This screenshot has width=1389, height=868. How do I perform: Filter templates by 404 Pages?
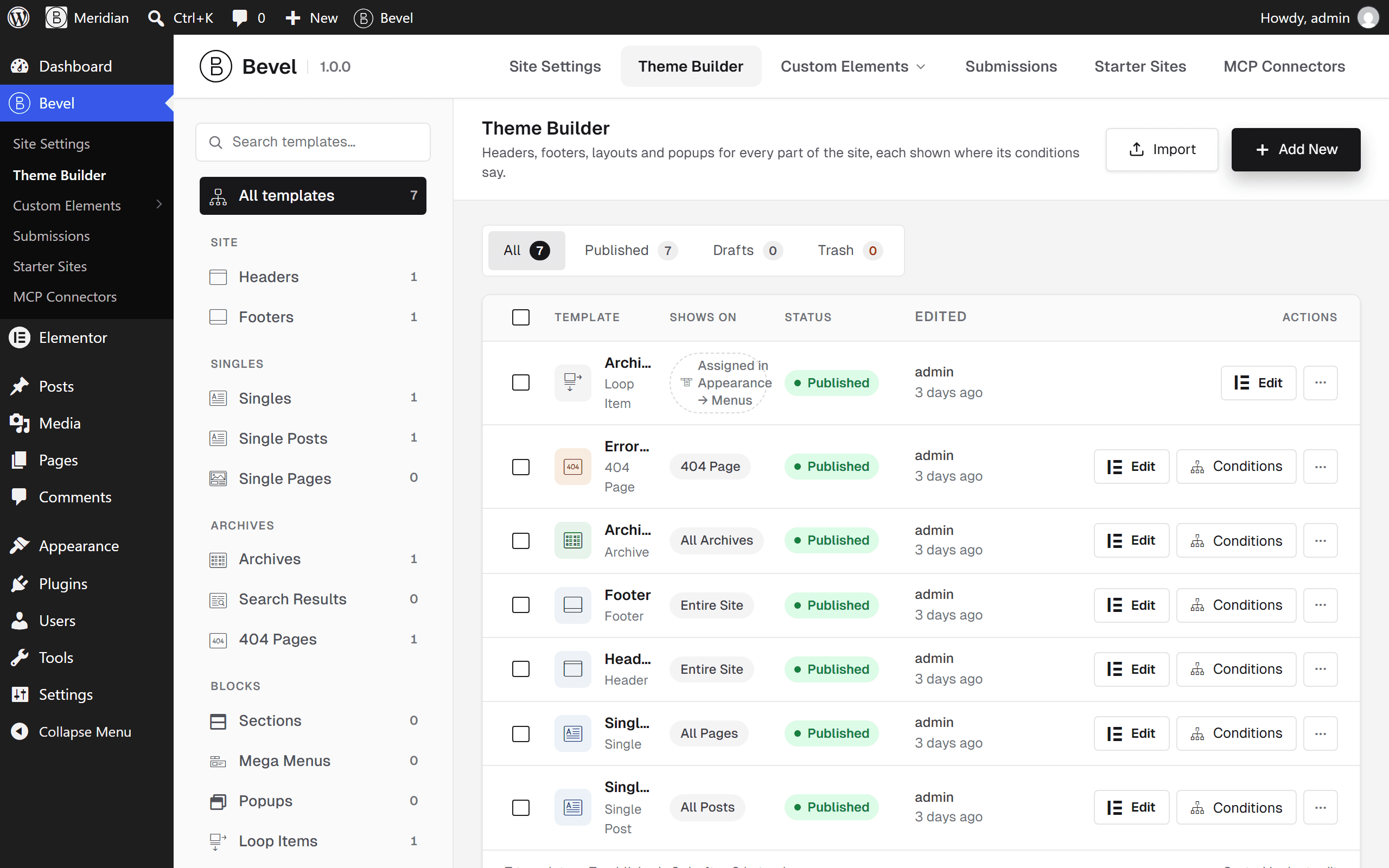coord(313,640)
